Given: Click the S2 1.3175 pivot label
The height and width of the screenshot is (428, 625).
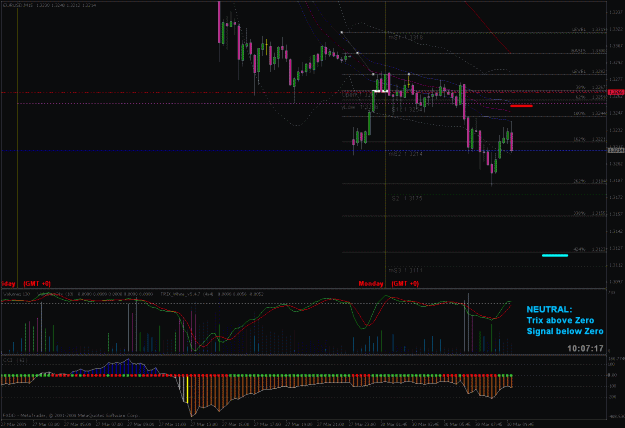Looking at the screenshot, I should (407, 198).
